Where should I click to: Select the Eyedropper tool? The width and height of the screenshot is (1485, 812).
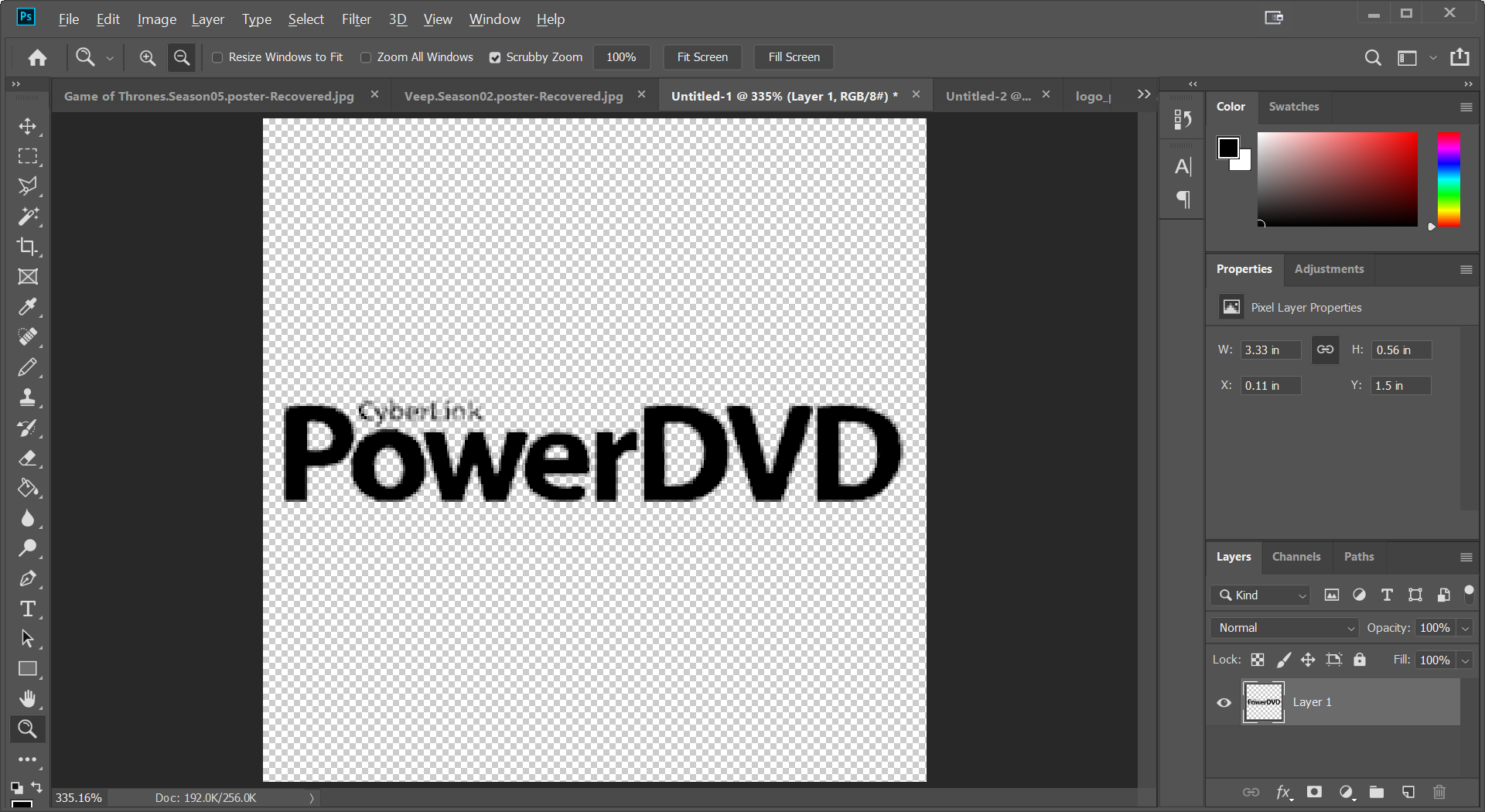(28, 307)
